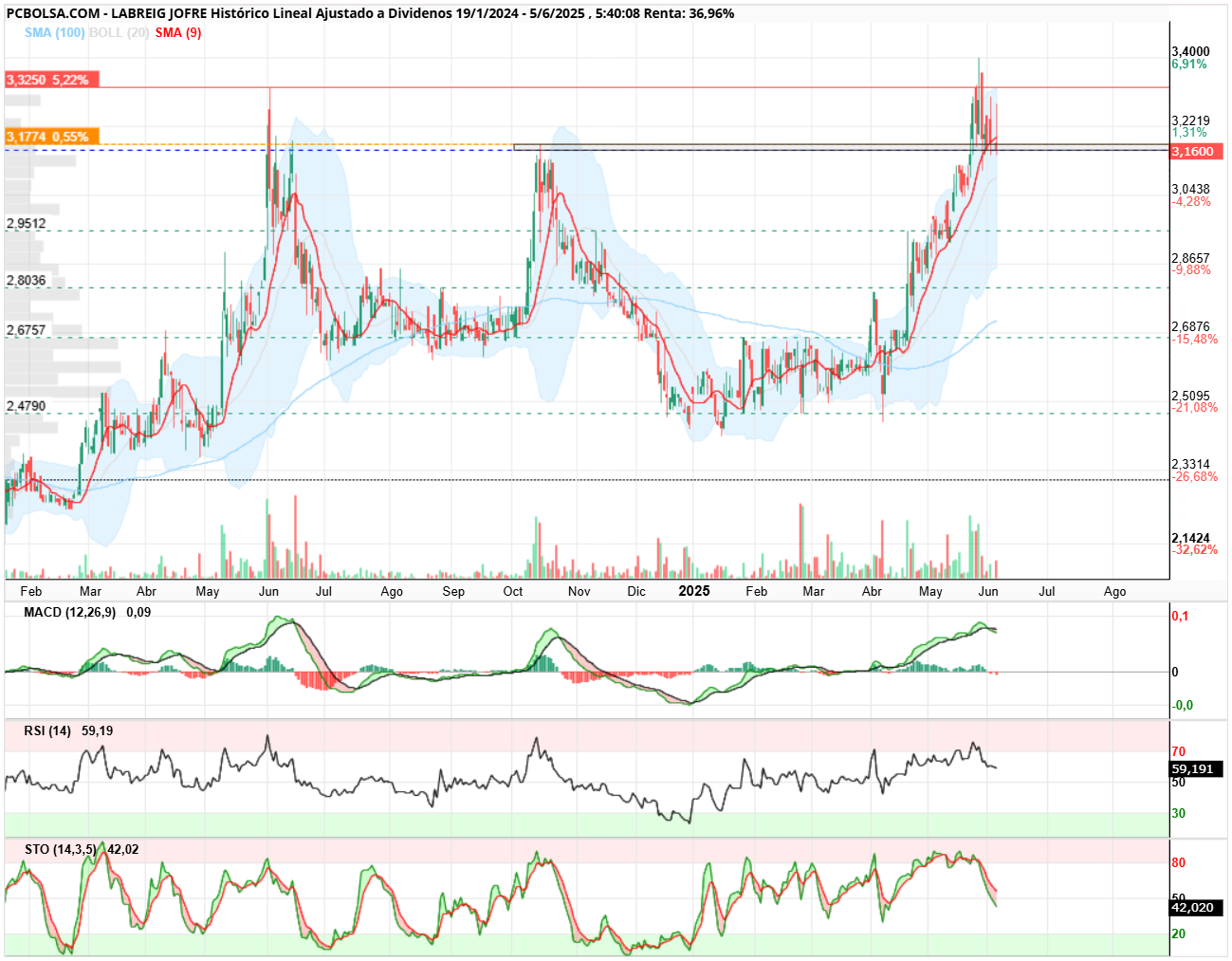Click the -9,88% axis percentage
The image size is (1232, 961).
click(1191, 269)
